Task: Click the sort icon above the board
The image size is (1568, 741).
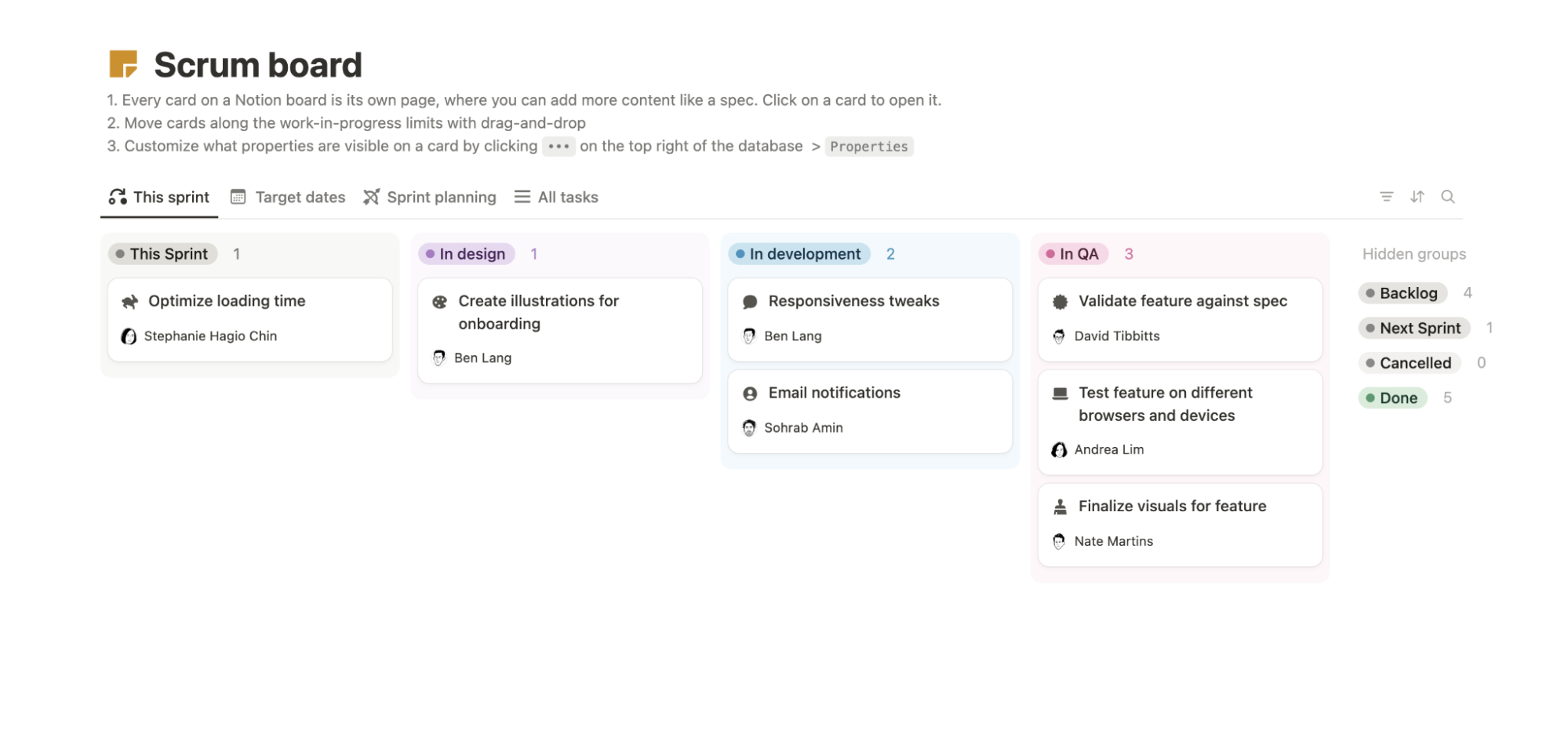Action: pos(1417,197)
